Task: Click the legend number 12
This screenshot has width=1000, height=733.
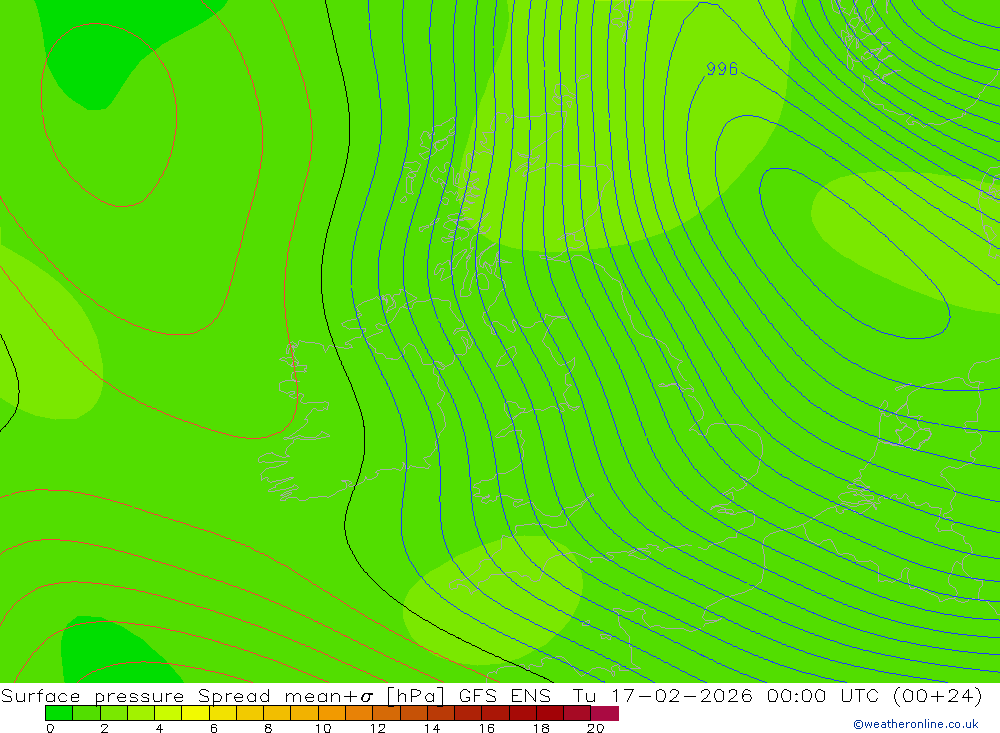Action: point(378,728)
